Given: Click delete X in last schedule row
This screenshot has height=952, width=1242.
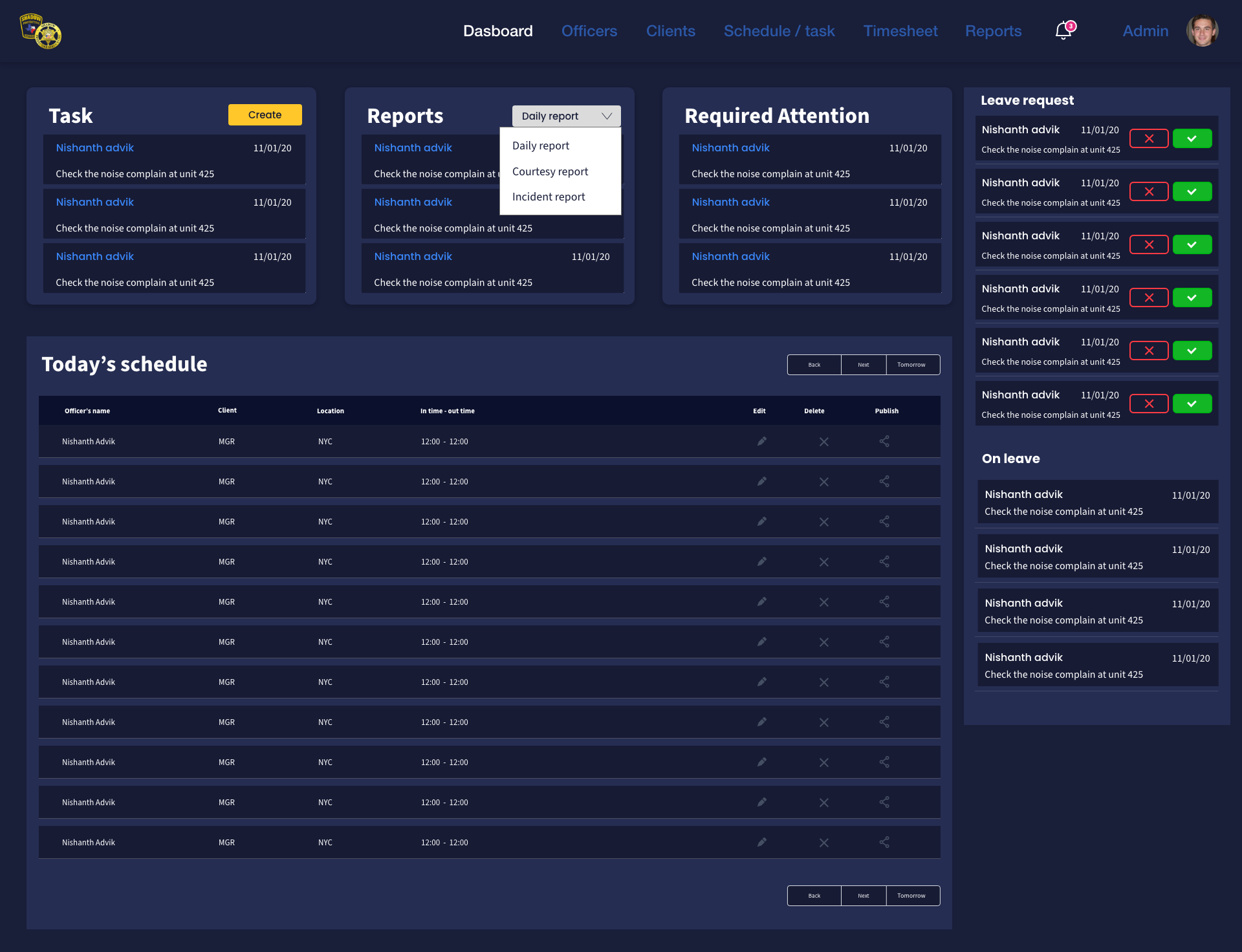Looking at the screenshot, I should [823, 843].
